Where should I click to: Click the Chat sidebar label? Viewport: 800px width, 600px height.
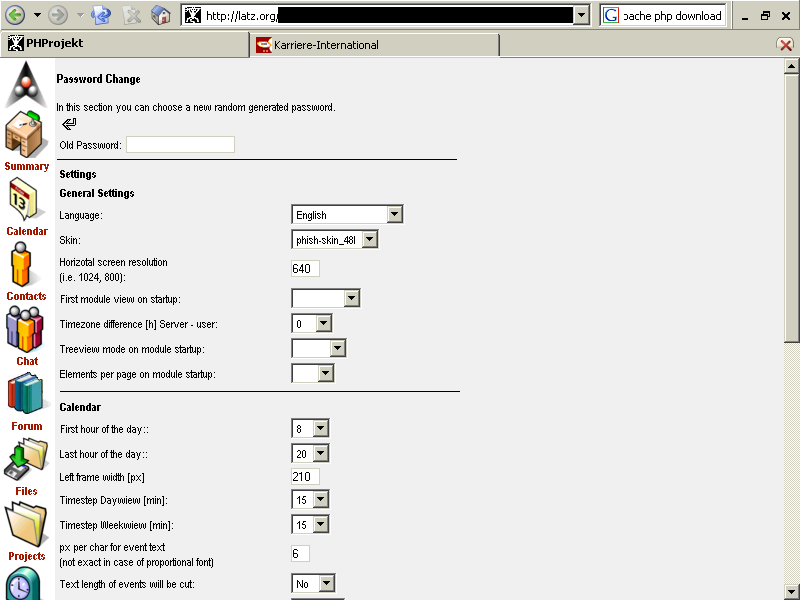(27, 361)
